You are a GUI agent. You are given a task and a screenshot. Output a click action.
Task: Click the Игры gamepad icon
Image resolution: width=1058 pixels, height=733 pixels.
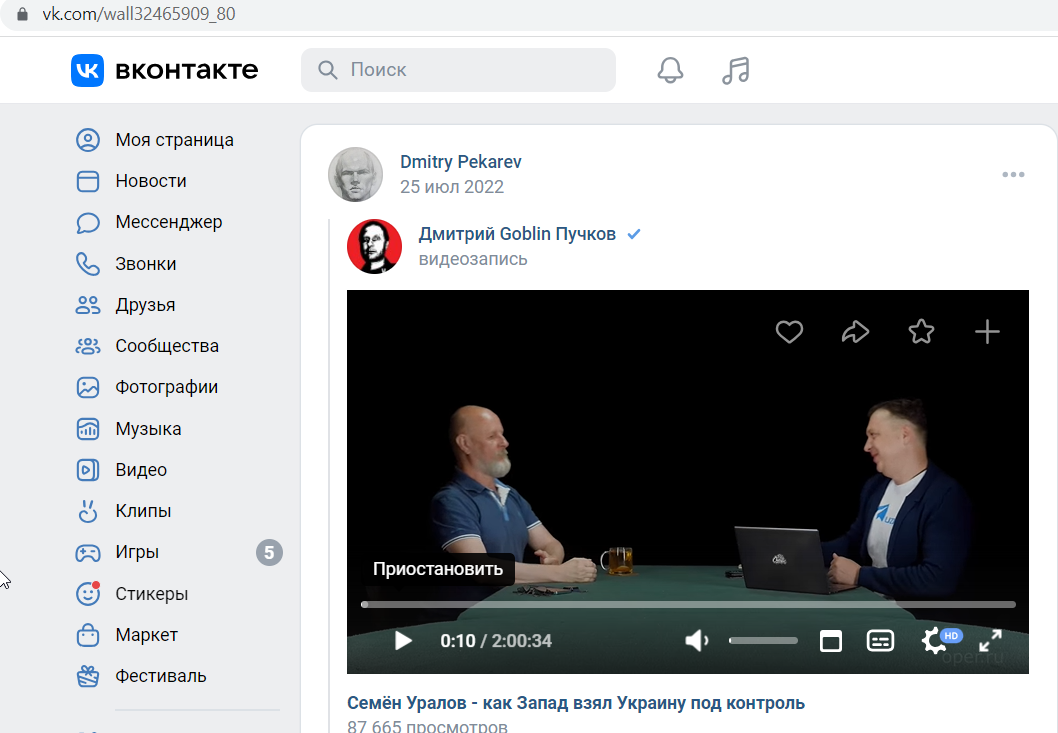click(88, 553)
